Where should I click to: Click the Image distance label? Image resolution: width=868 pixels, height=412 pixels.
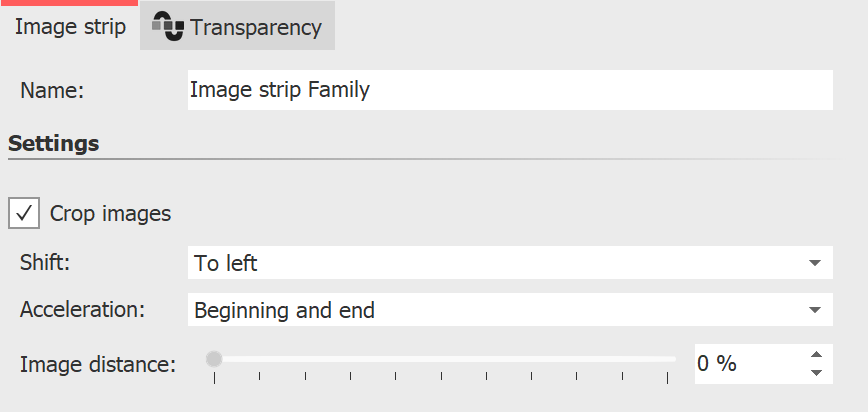[97, 364]
